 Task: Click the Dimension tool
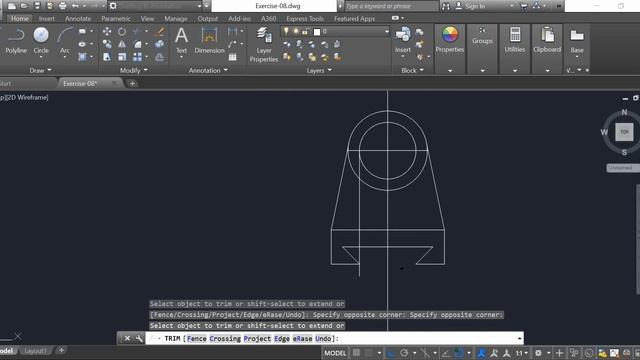tap(209, 40)
